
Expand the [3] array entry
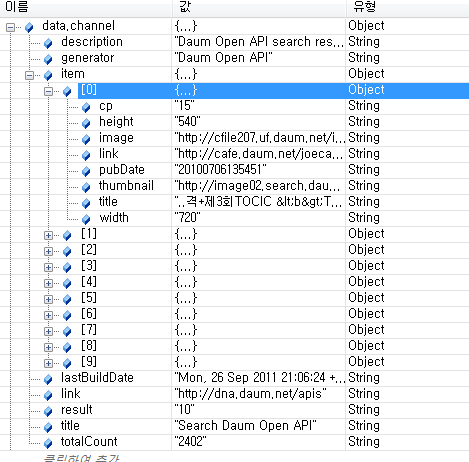point(49,267)
